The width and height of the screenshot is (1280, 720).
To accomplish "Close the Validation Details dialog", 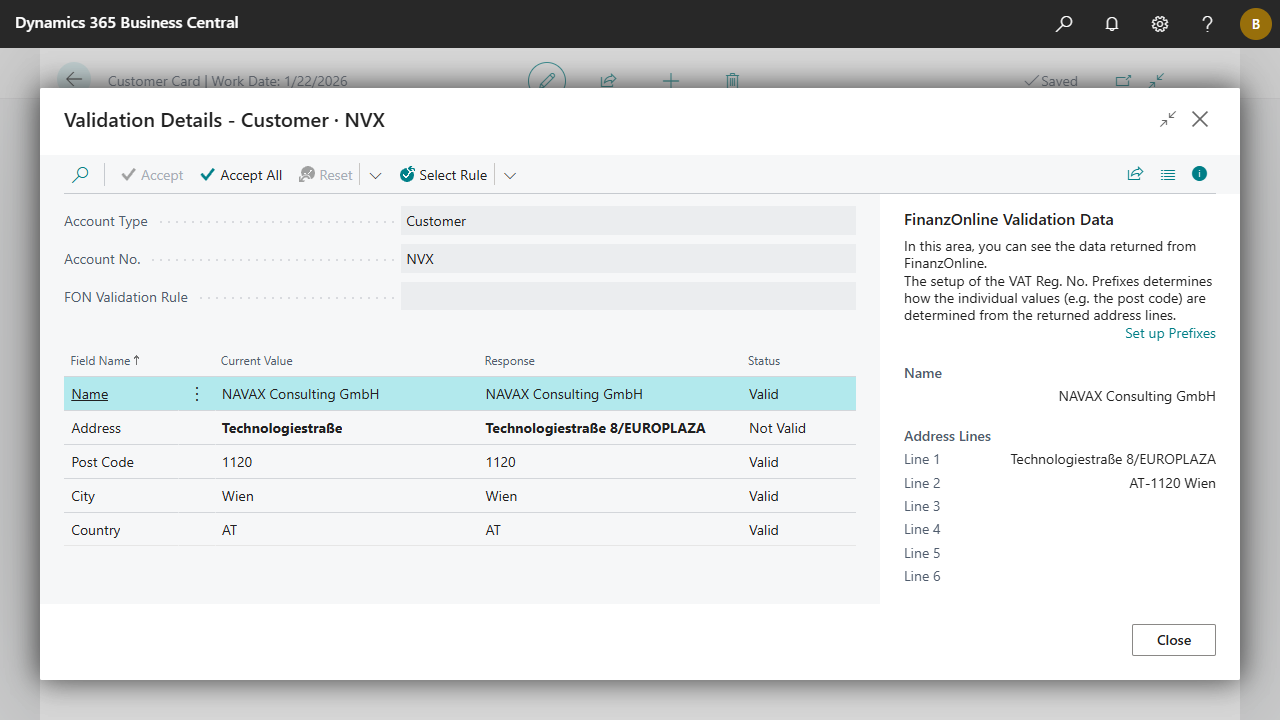I will pyautogui.click(x=1200, y=119).
